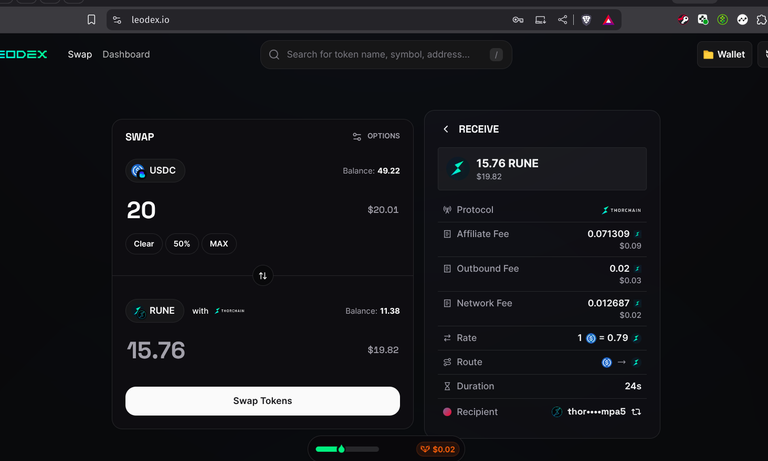This screenshot has height=461, width=768.
Task: Click the Affiliate Fee row icon
Action: [x=447, y=234]
